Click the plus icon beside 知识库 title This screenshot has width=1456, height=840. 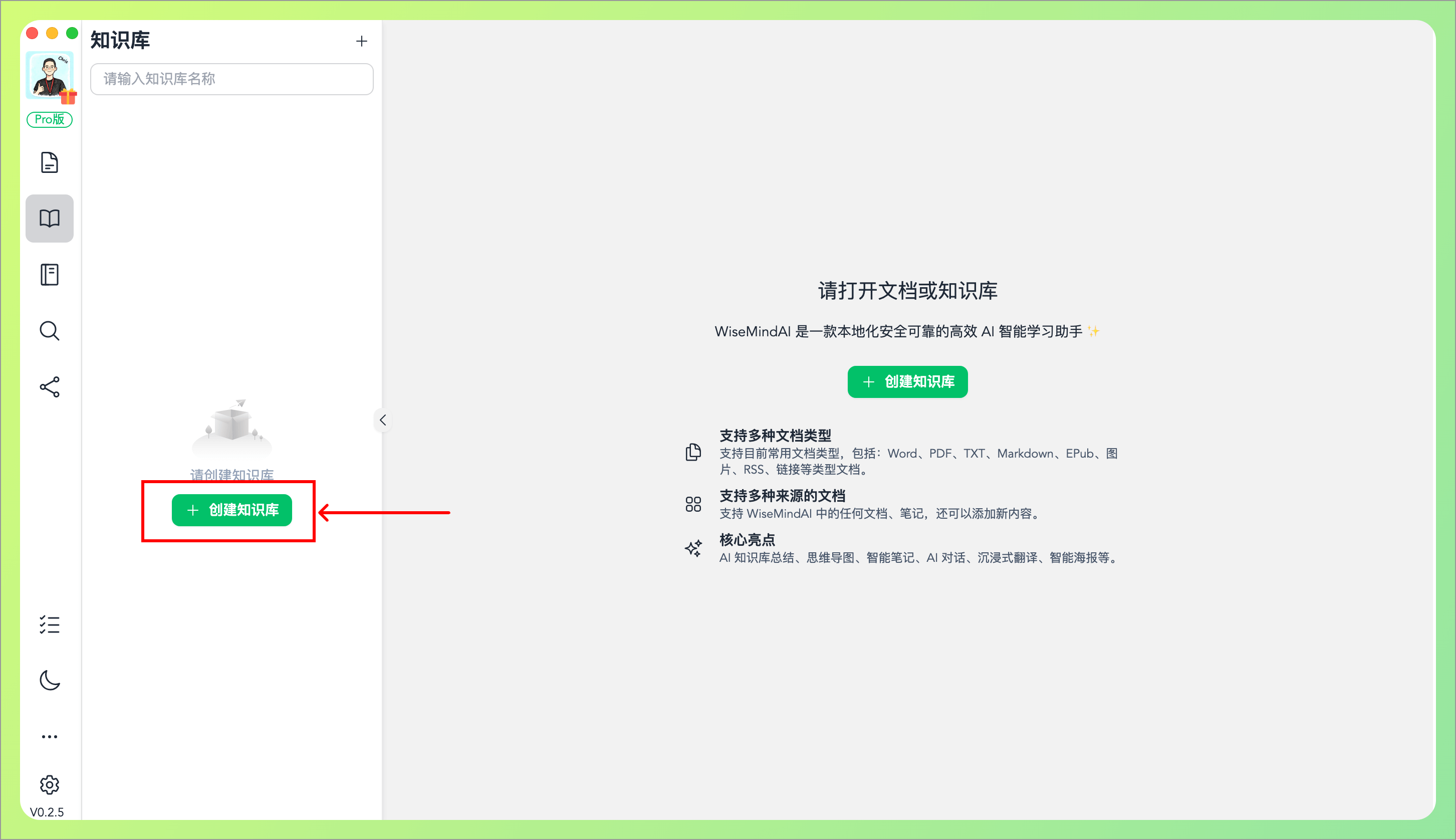362,41
